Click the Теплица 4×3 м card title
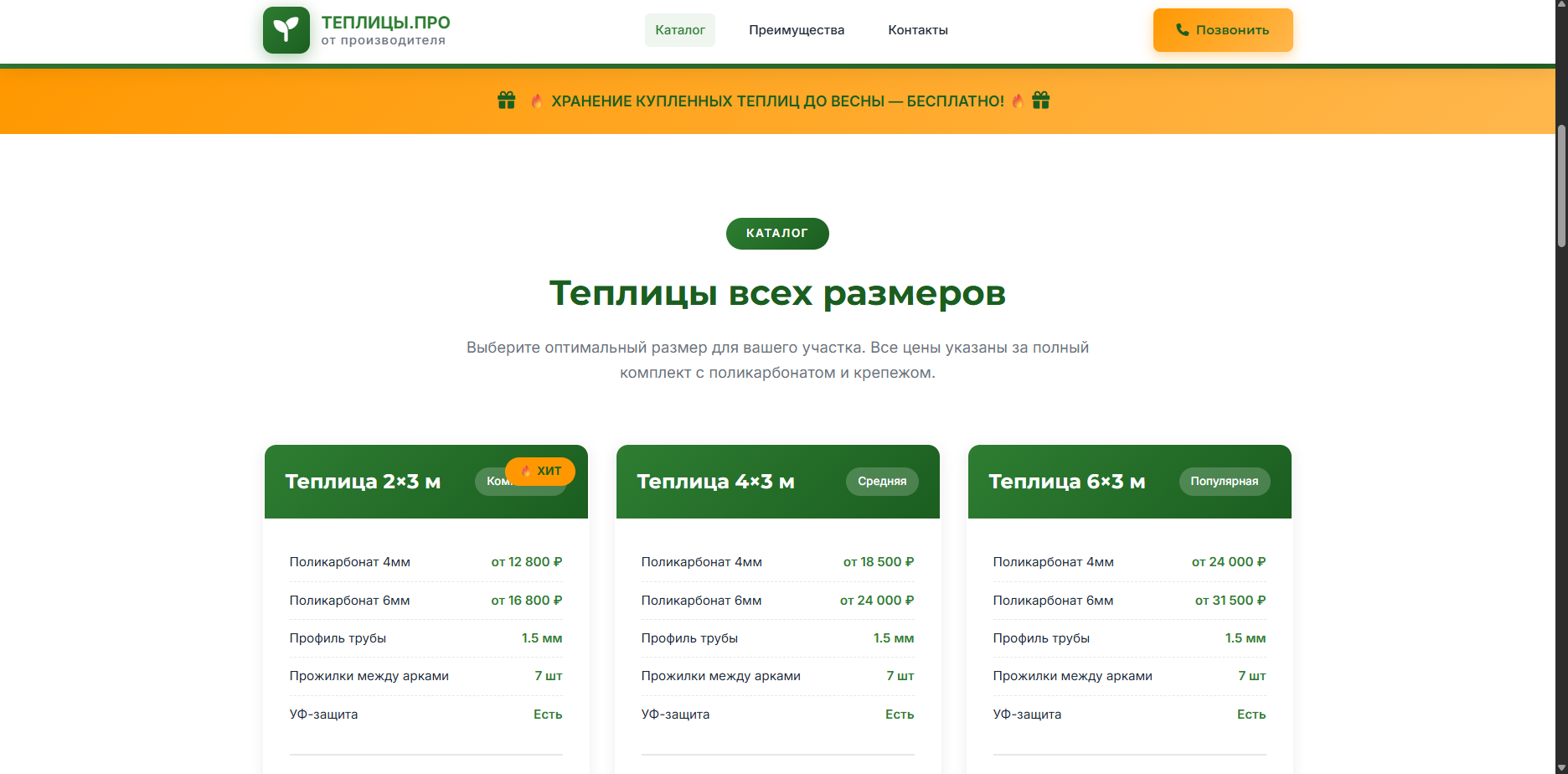The image size is (1568, 774). pyautogui.click(x=715, y=482)
